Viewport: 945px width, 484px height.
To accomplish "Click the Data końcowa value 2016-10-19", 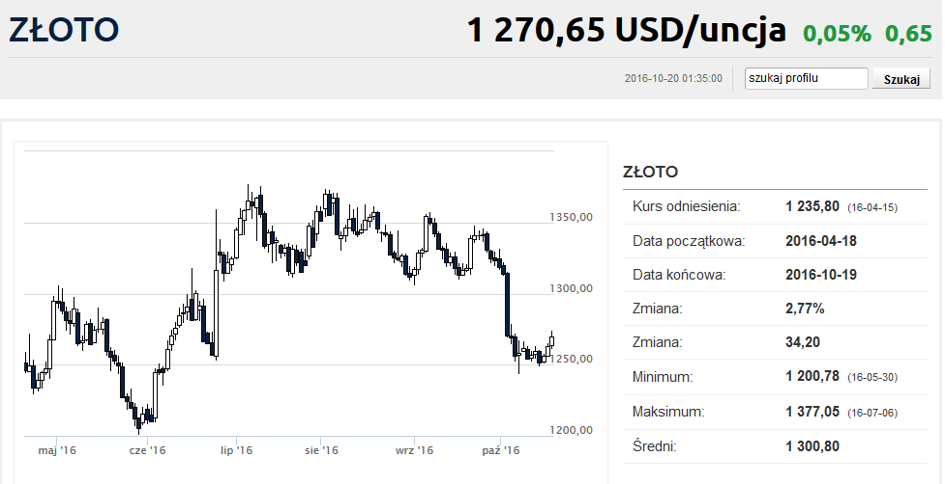I will [821, 275].
